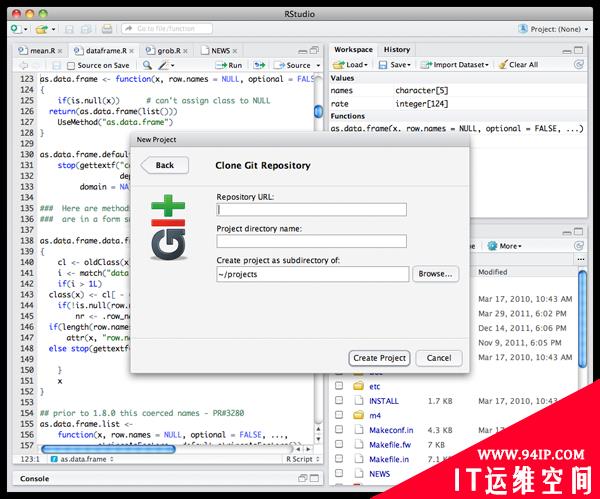
Task: Close the mean.R tab
Action: coord(60,51)
